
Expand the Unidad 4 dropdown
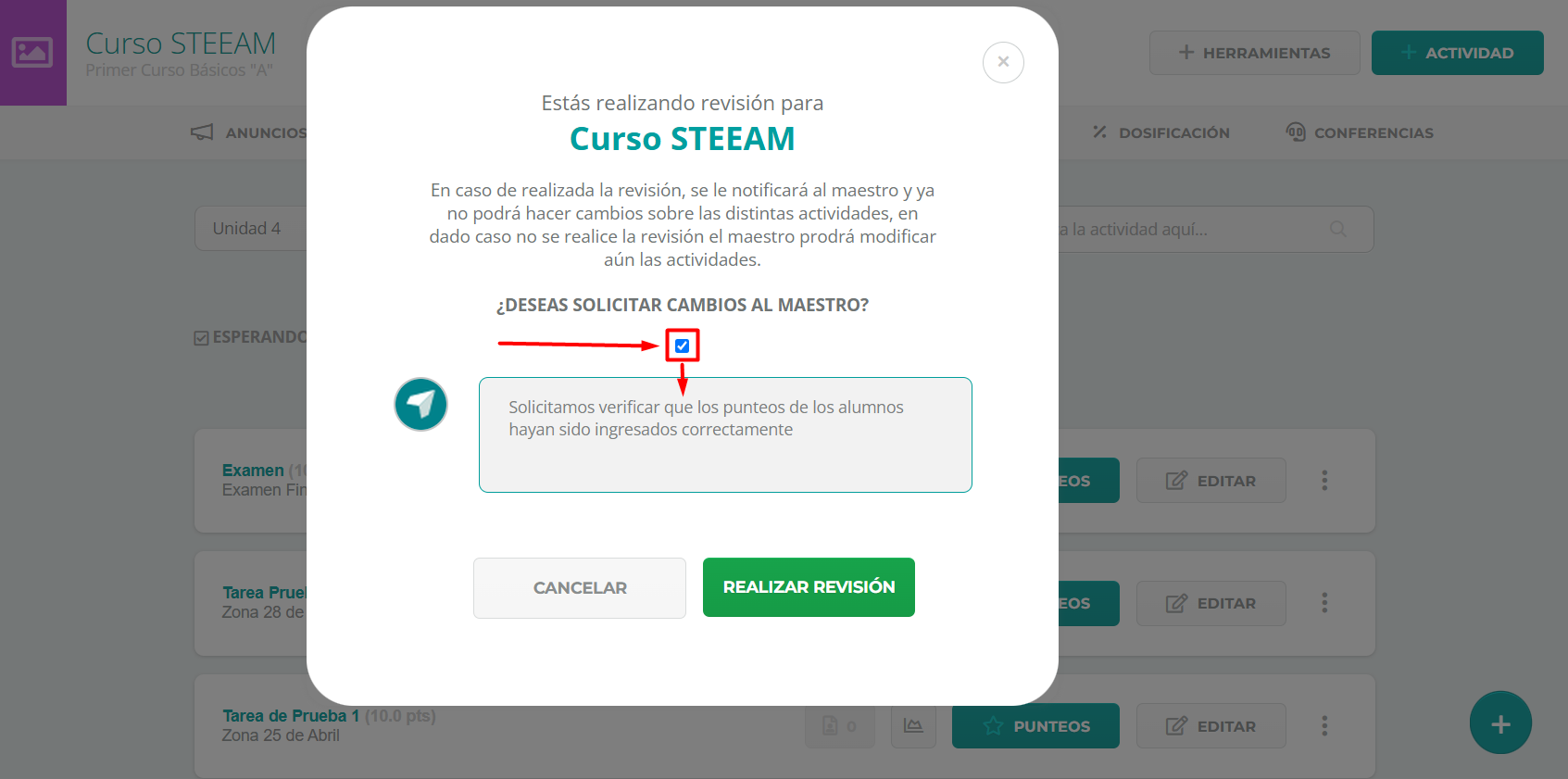click(250, 228)
